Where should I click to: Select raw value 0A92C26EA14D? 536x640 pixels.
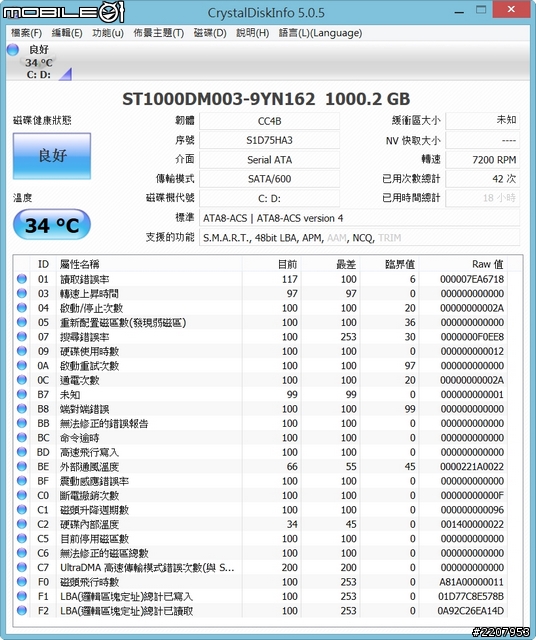471,611
